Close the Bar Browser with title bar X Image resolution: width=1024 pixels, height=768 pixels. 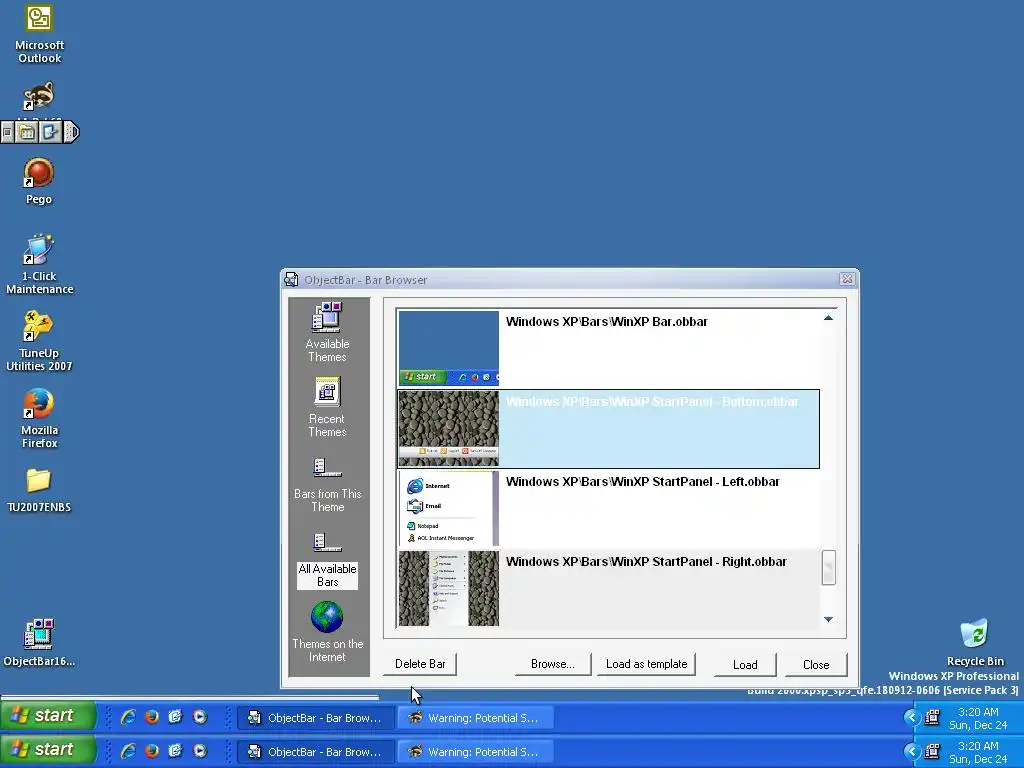pos(847,279)
